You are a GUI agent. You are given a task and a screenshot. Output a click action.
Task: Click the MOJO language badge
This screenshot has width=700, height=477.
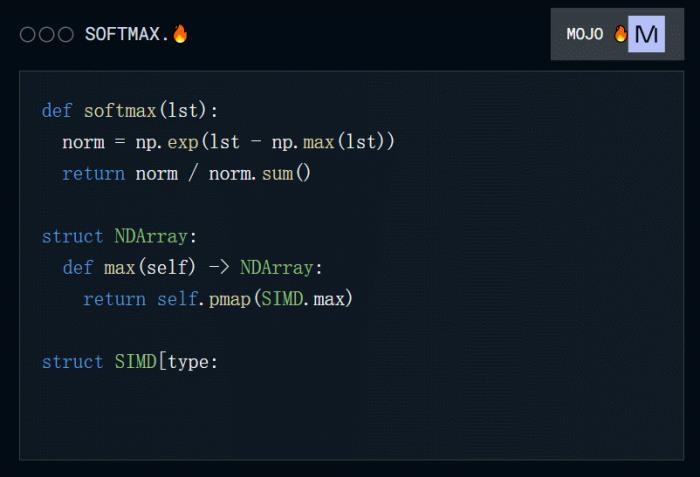[617, 34]
